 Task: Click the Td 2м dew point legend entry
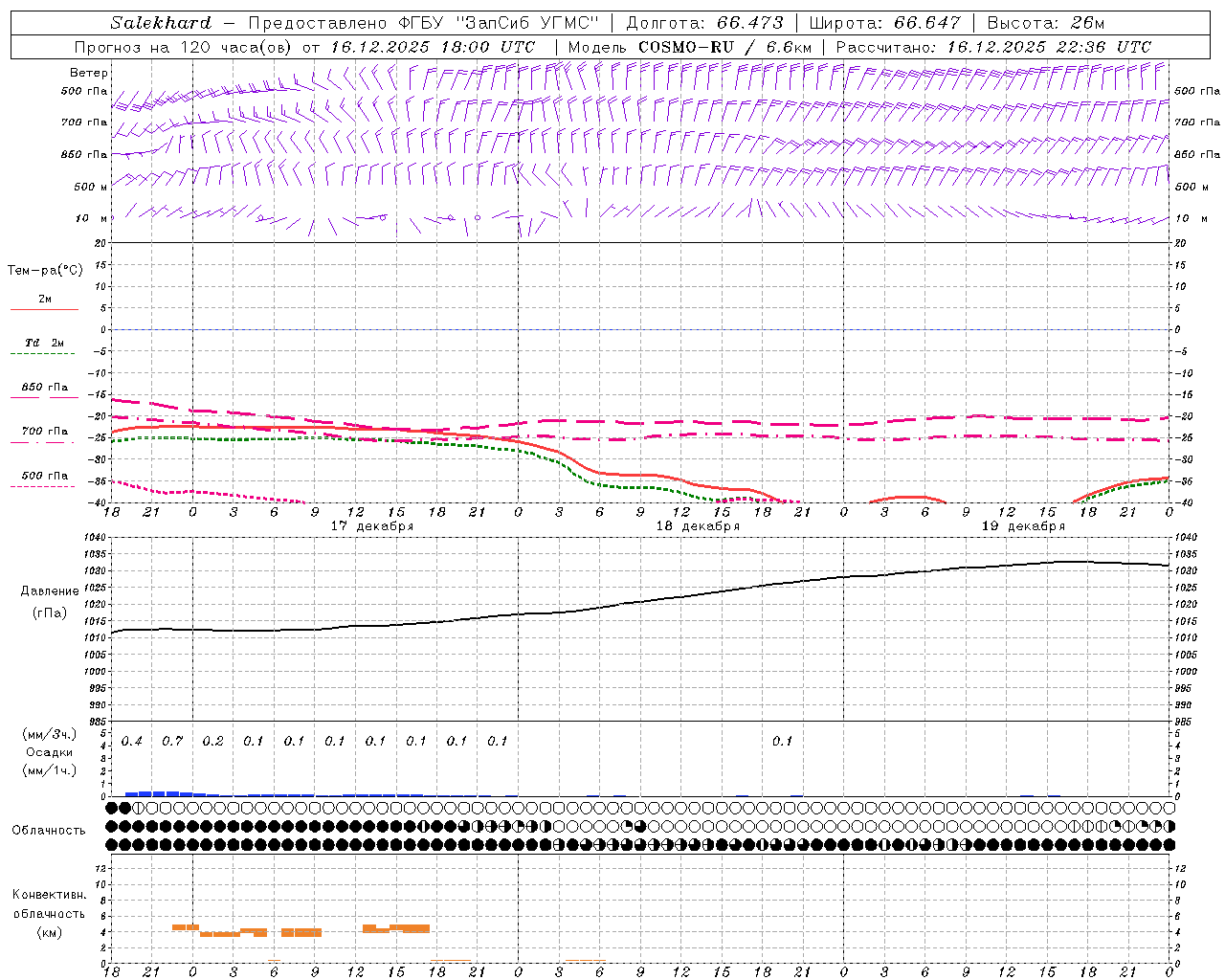[44, 347]
